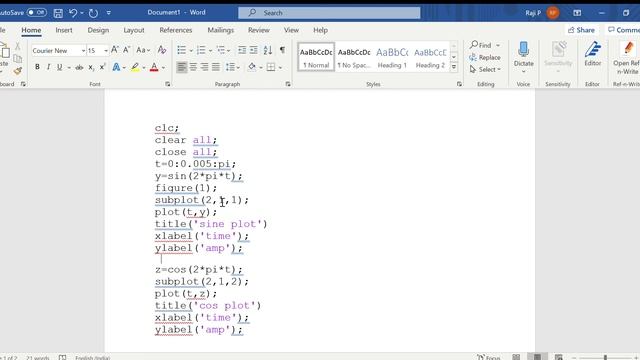The height and width of the screenshot is (360, 640).
Task: Open Line and Paragraph Spacing dropdown
Action: click(233, 67)
